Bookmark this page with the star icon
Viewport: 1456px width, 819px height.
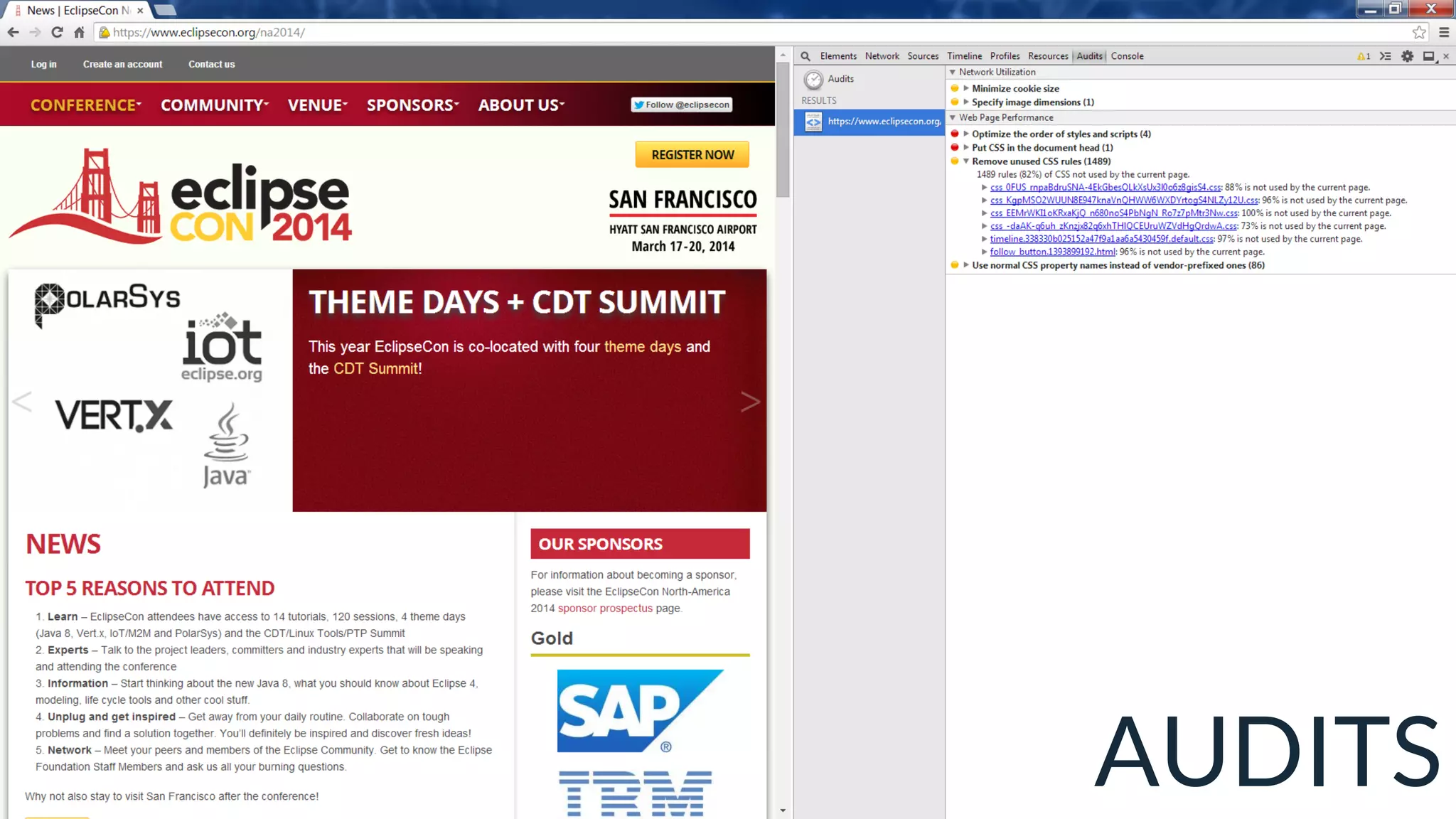(1419, 32)
